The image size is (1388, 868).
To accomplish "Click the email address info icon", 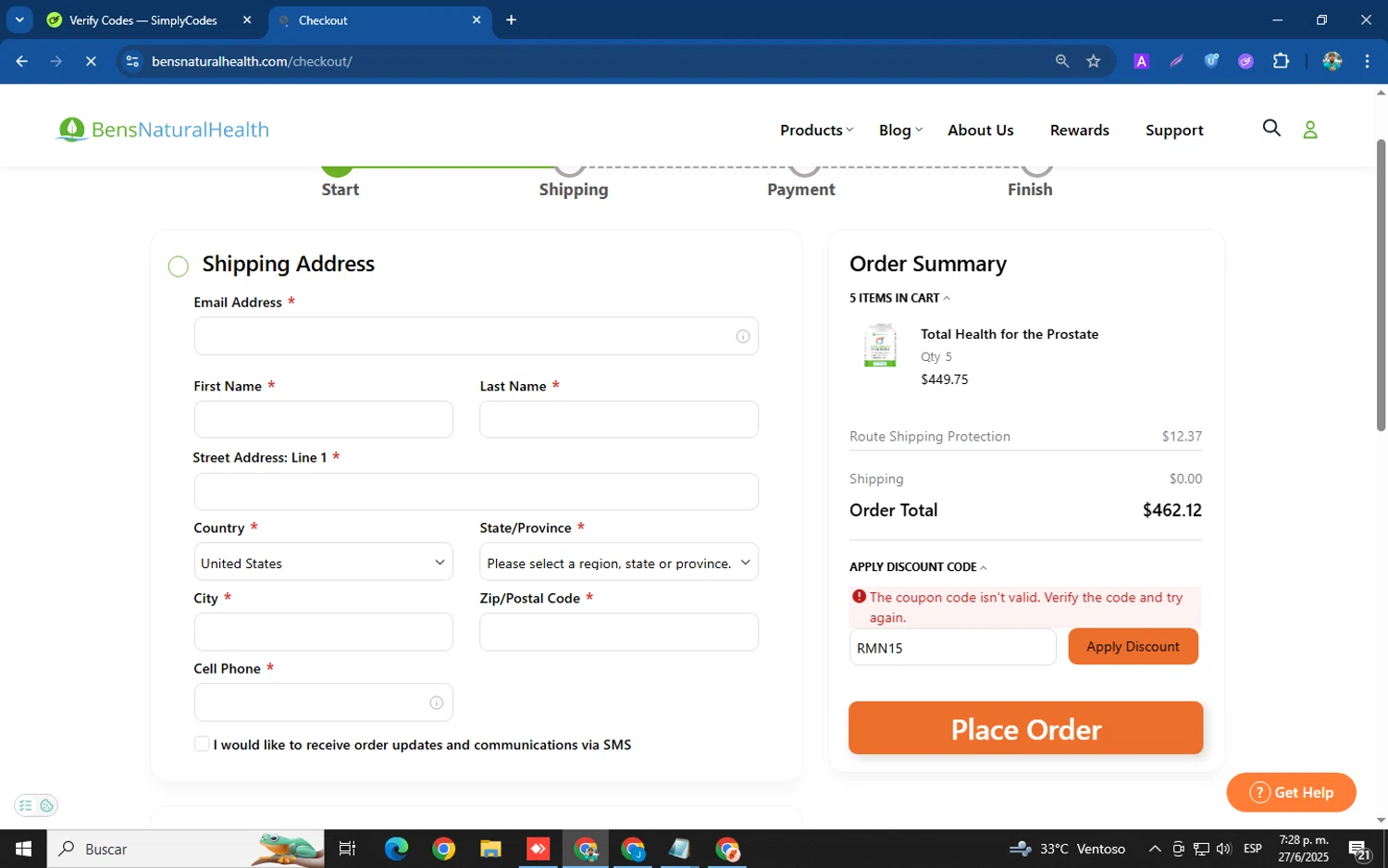I will tap(742, 336).
